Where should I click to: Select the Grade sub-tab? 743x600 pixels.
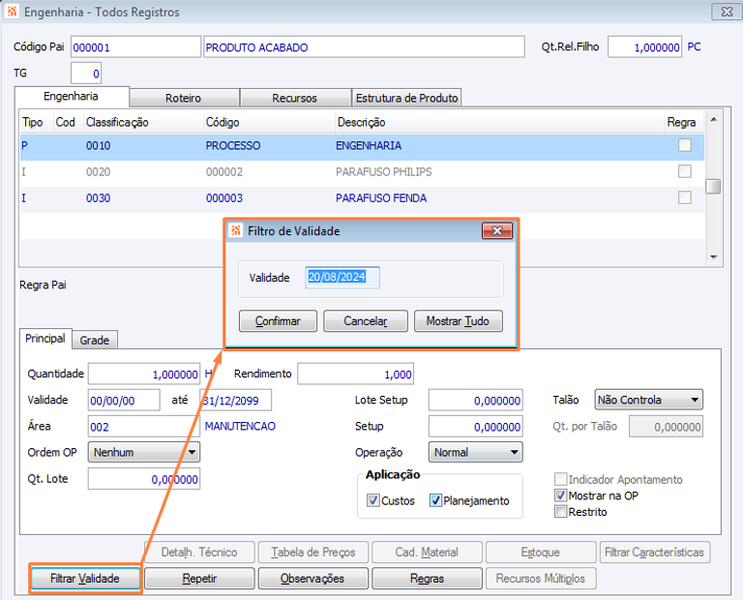point(94,340)
